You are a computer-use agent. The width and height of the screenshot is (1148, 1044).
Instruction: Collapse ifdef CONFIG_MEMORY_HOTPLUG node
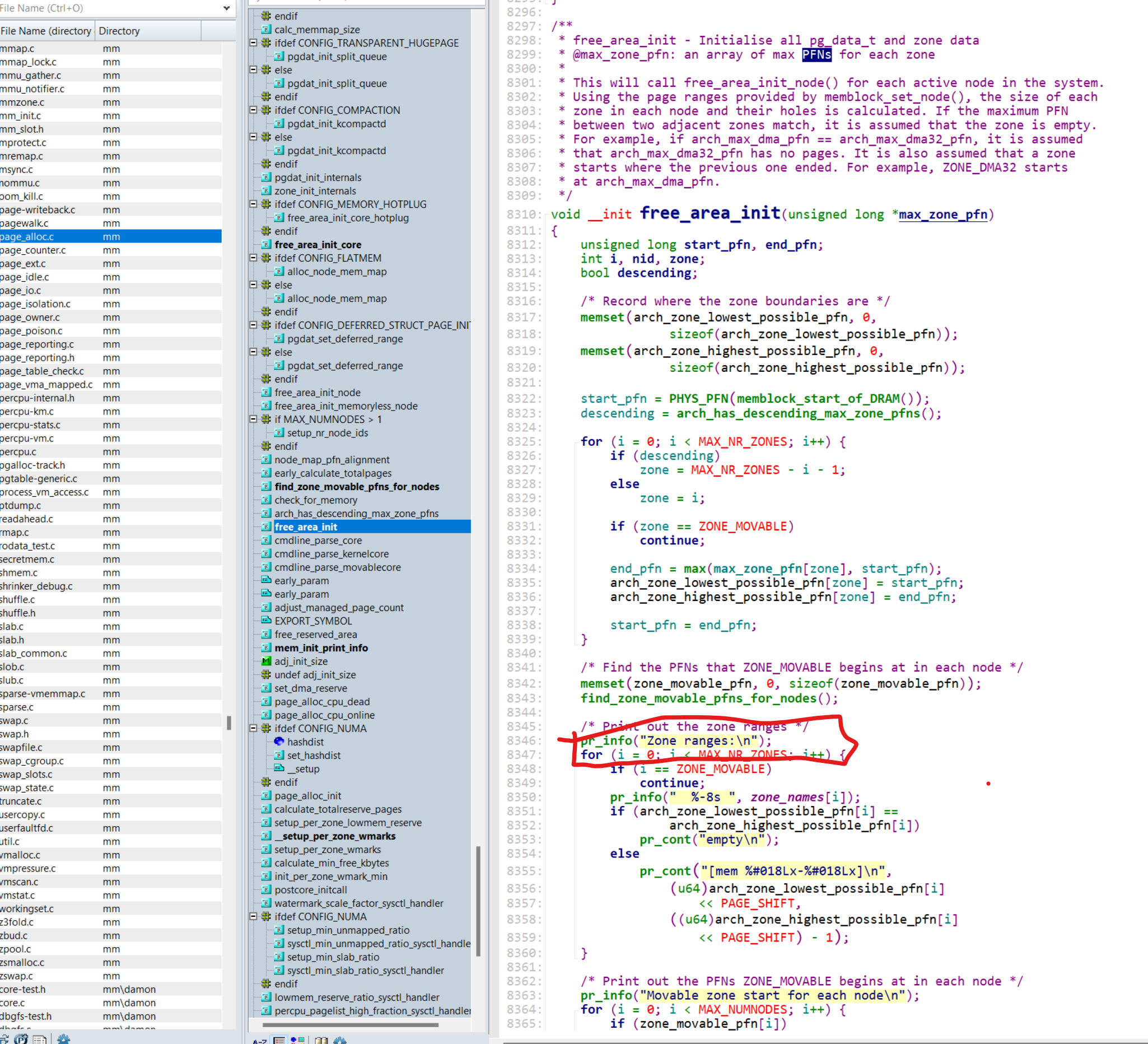pyautogui.click(x=254, y=204)
